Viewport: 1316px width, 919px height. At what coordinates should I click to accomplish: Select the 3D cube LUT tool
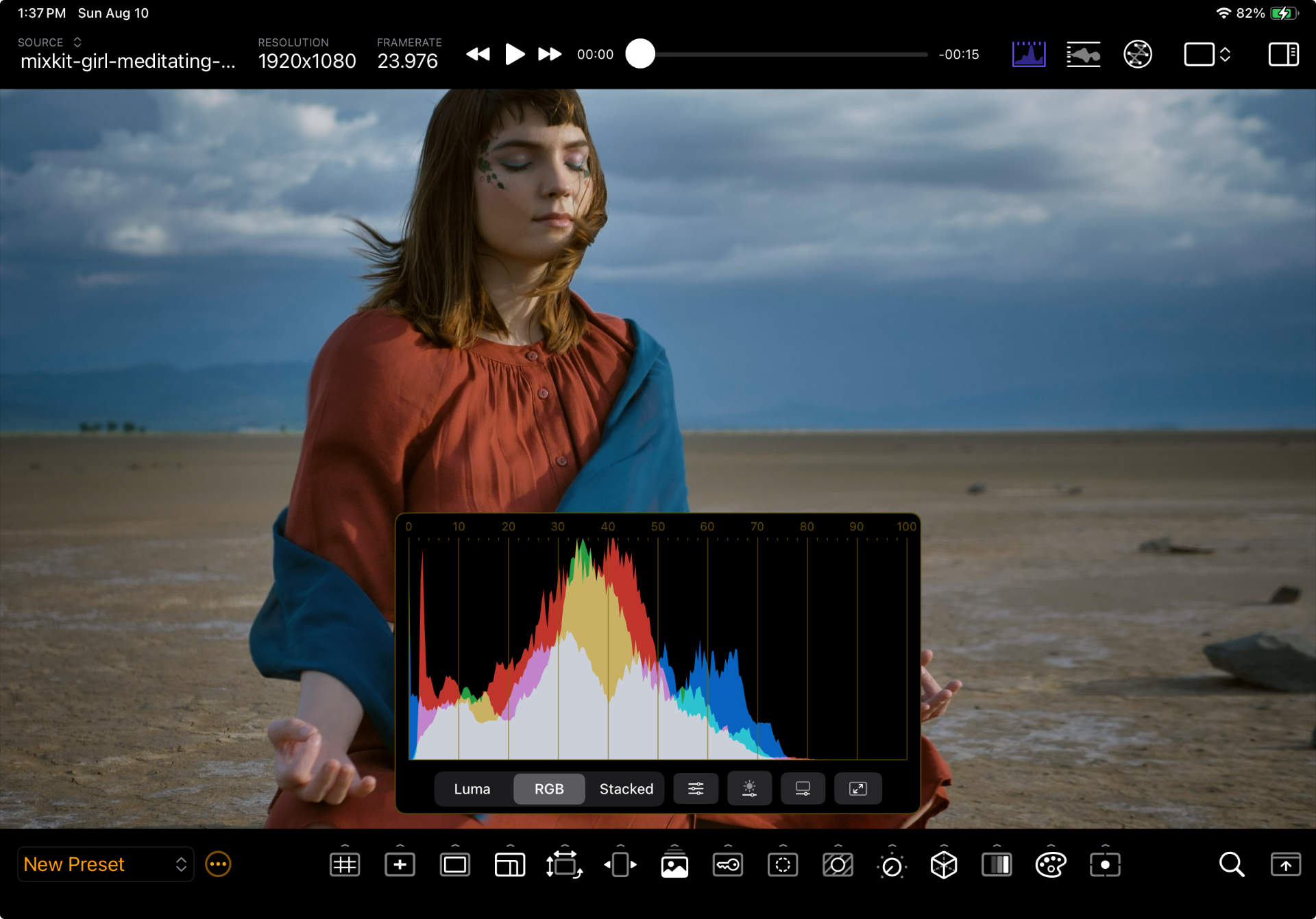[943, 865]
